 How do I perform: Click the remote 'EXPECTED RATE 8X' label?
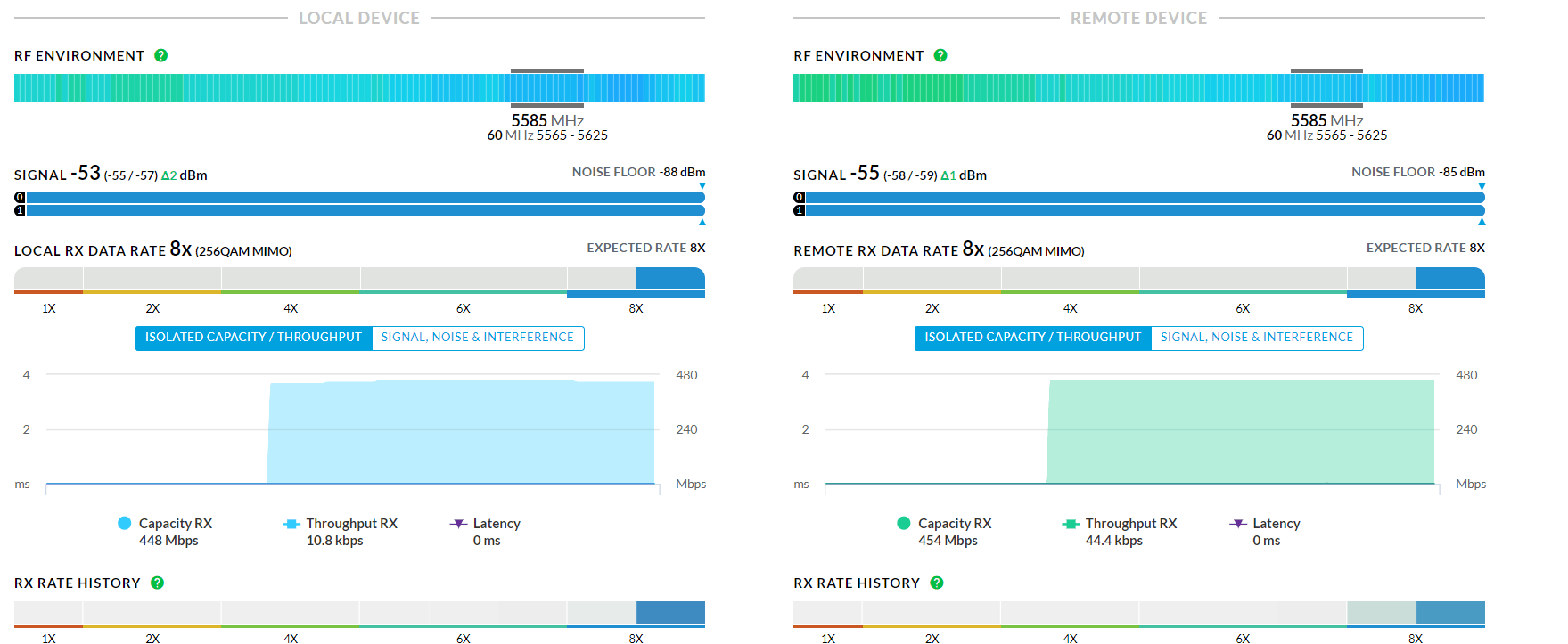1426,248
